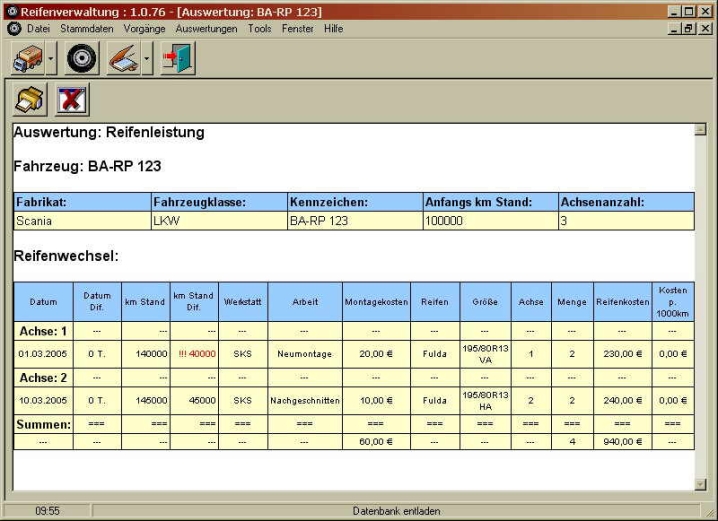718x521 pixels.
Task: Click the scanner toolbar icon
Action: click(x=124, y=58)
